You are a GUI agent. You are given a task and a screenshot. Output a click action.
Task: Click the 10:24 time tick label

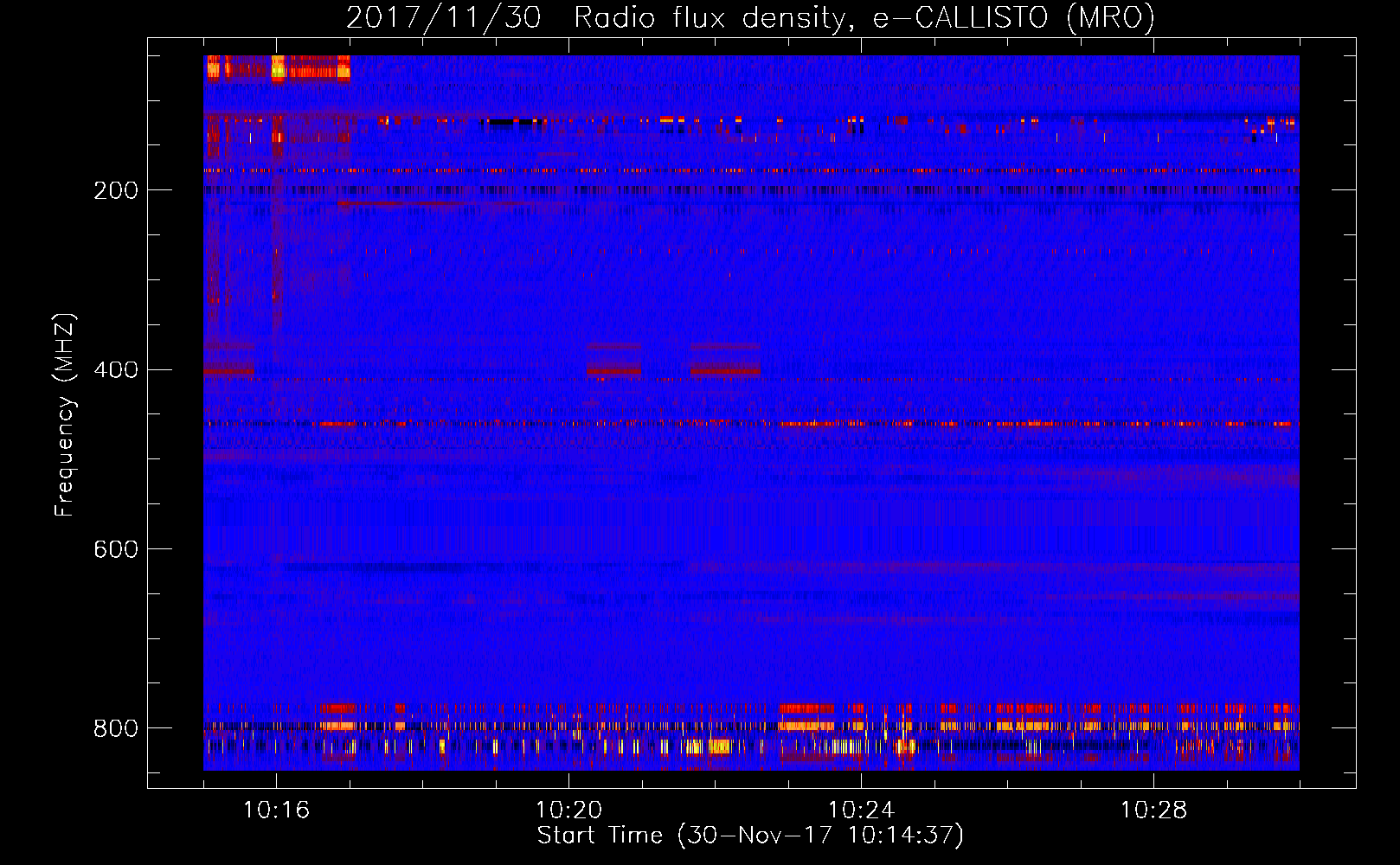tap(861, 811)
